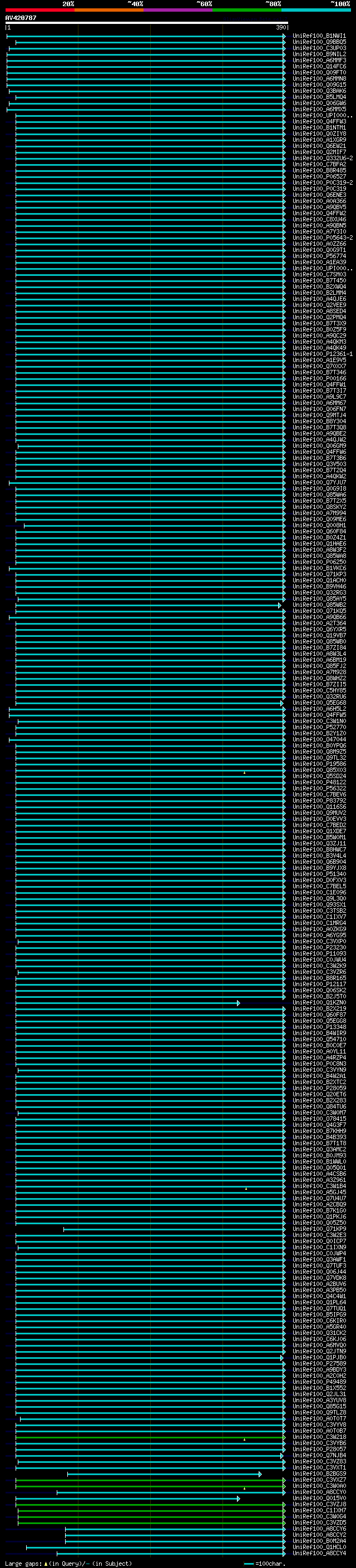Click the UniRef100_C3UP03 label
This screenshot has height=1568, width=356.
319,48
